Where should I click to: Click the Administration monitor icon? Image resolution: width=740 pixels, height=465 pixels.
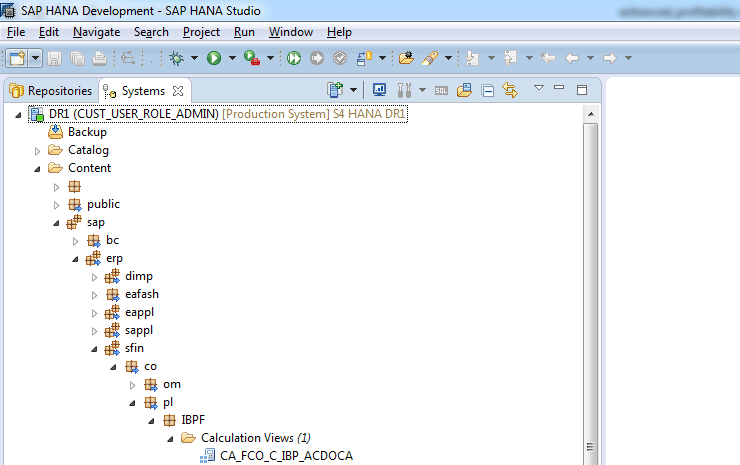point(379,90)
